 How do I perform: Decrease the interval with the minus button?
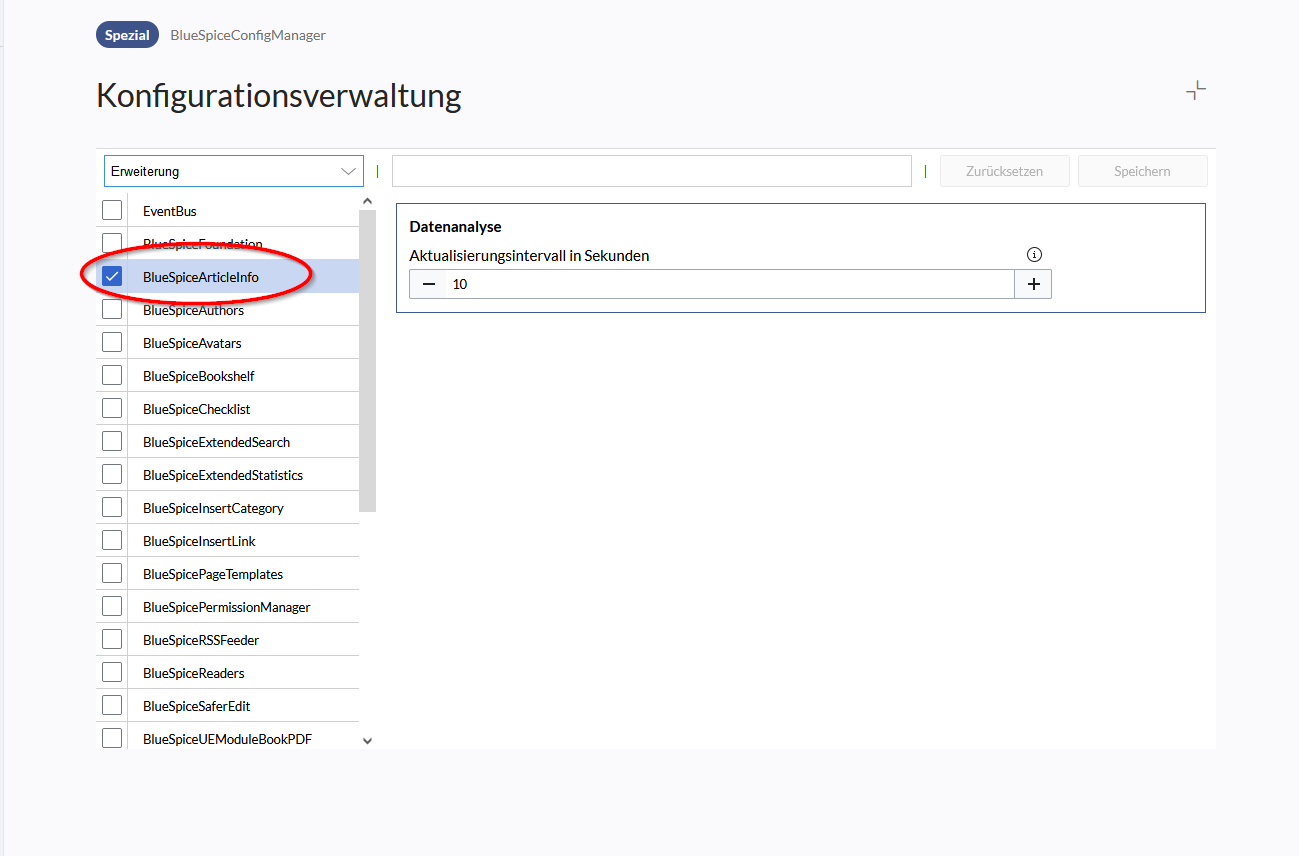click(429, 284)
